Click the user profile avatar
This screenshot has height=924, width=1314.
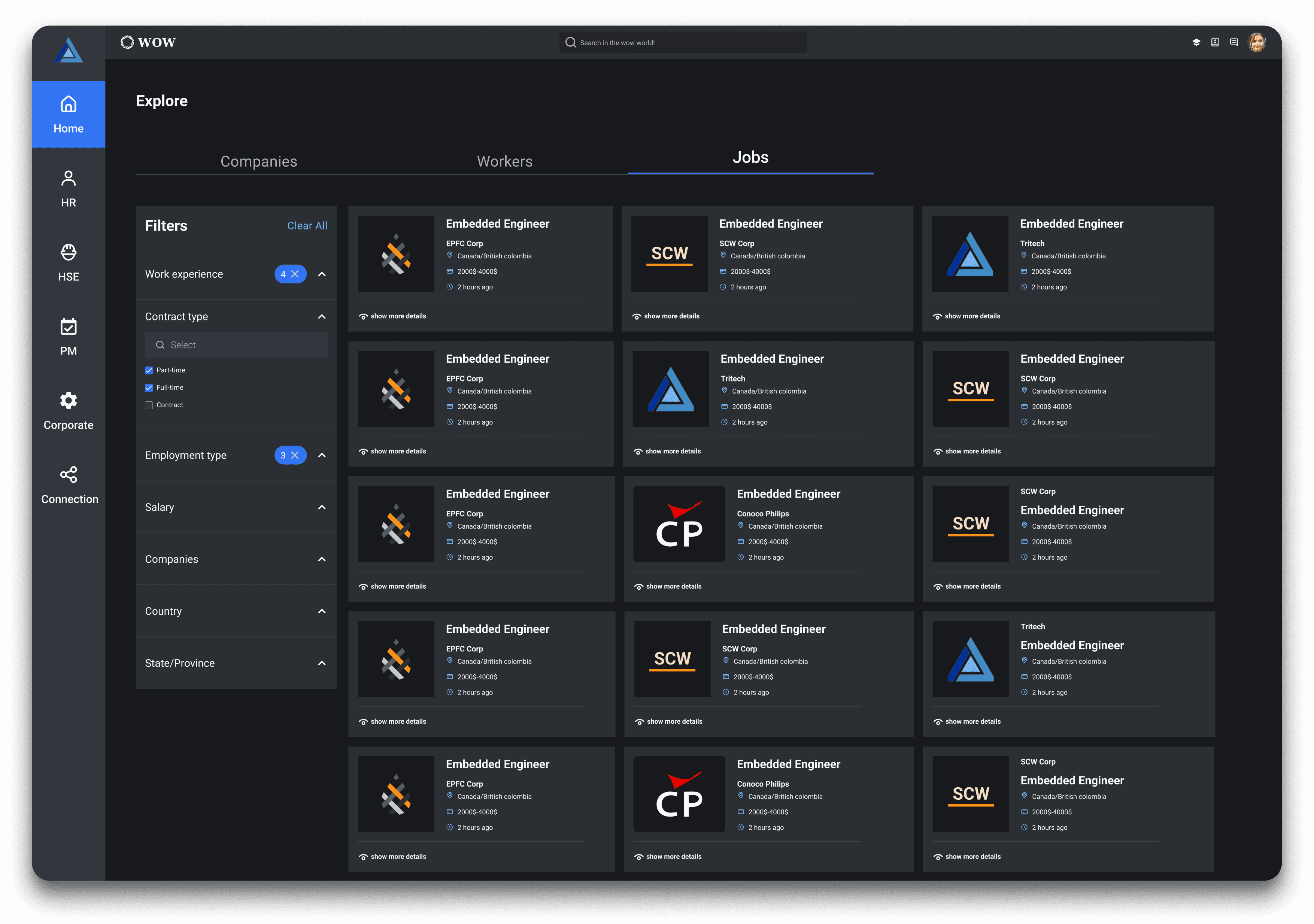[x=1257, y=42]
